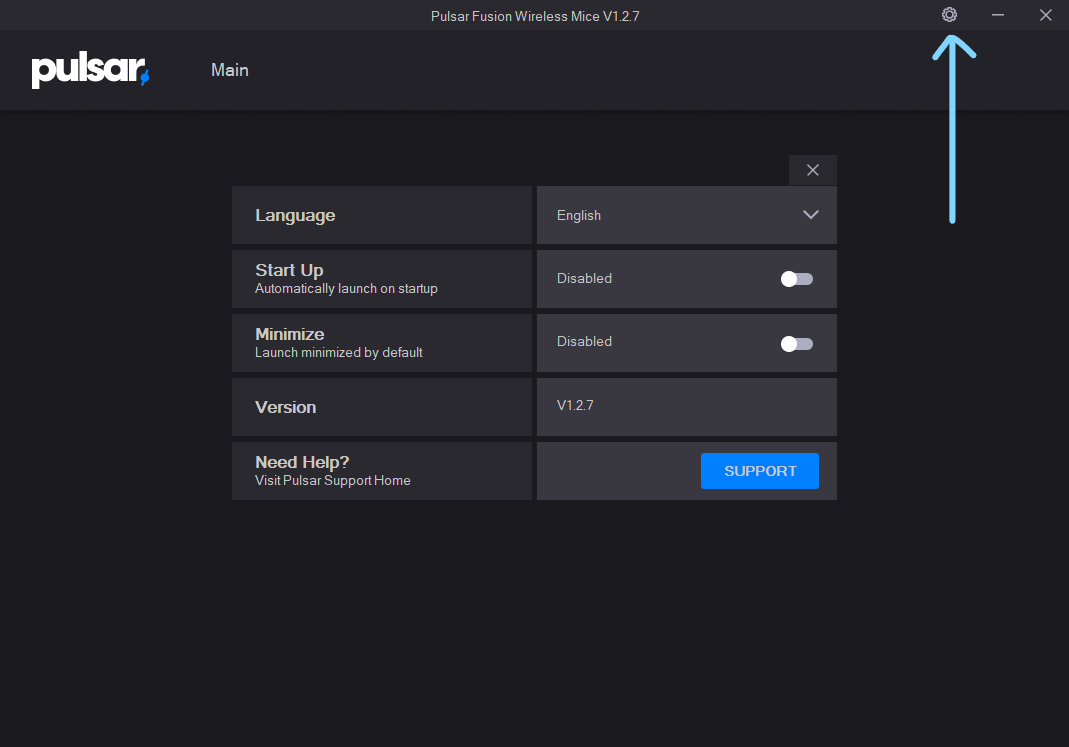Screen dimensions: 1069x747
Task: Open settings via the gear icon
Action: 949,15
